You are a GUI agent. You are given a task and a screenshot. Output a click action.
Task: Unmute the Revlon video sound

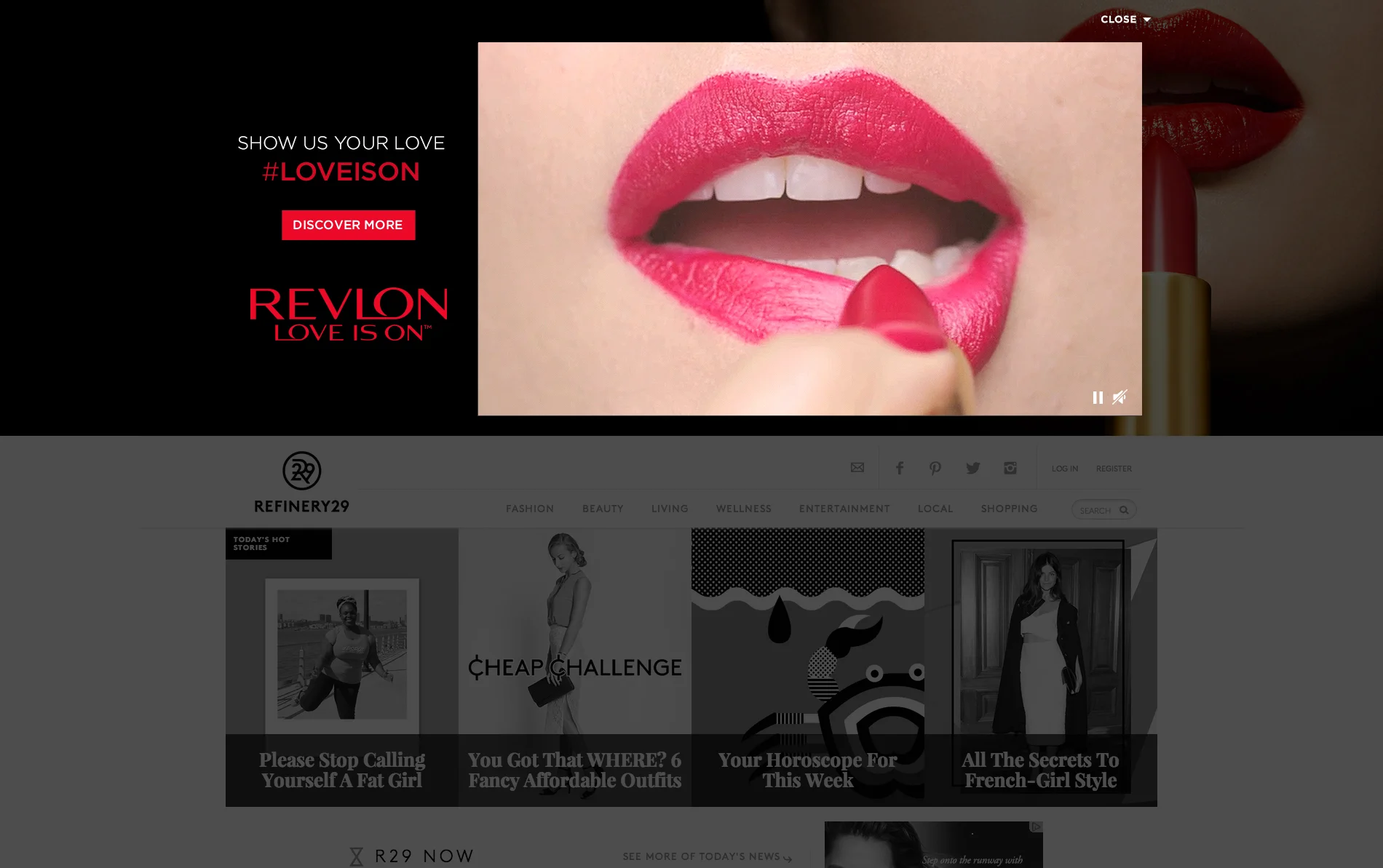click(x=1120, y=397)
